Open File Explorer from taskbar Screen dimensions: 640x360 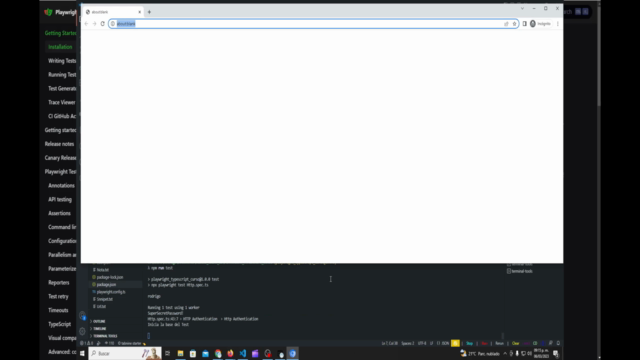[x=180, y=354]
